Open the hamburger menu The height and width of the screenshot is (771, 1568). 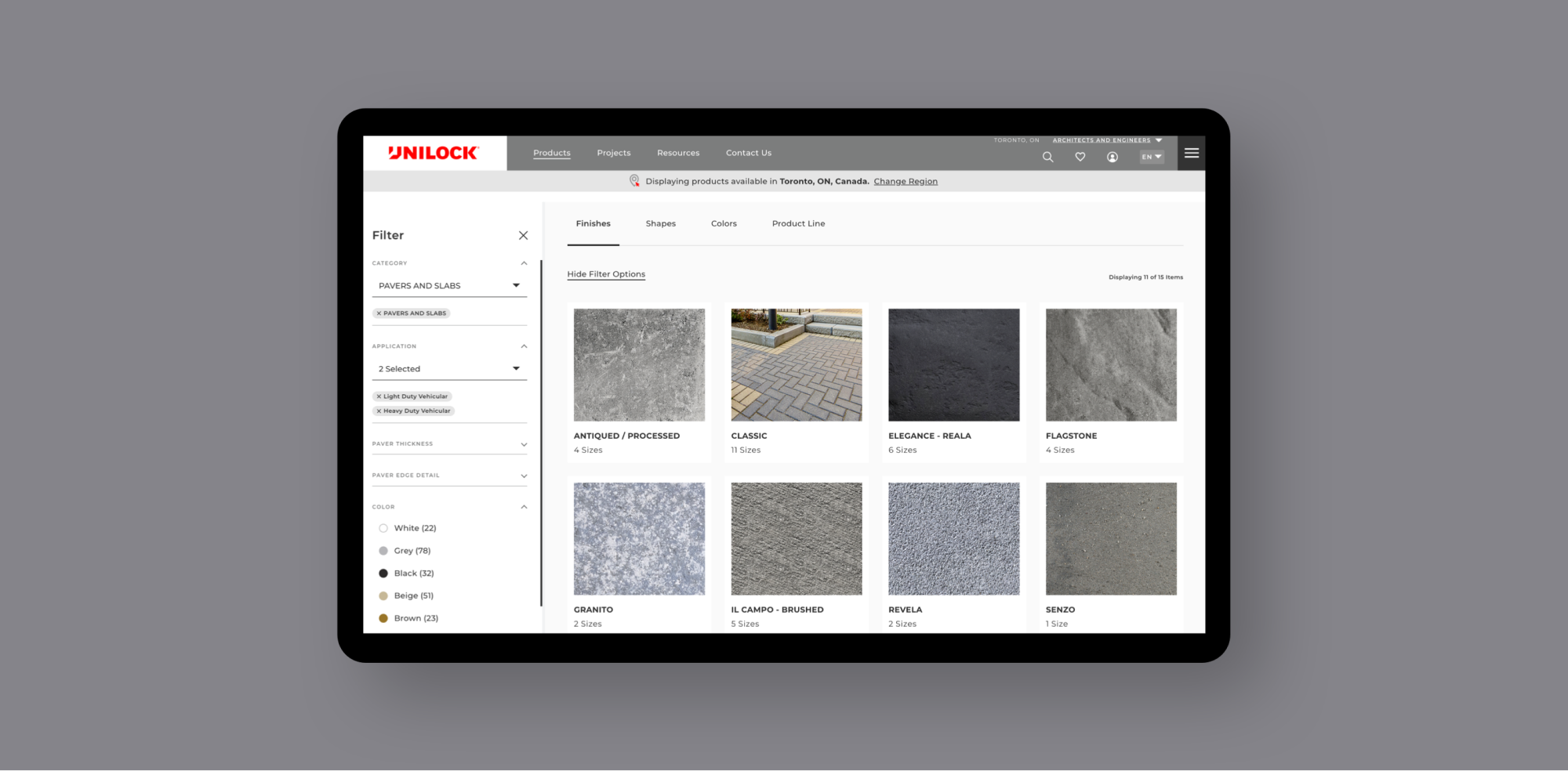[x=1191, y=154]
